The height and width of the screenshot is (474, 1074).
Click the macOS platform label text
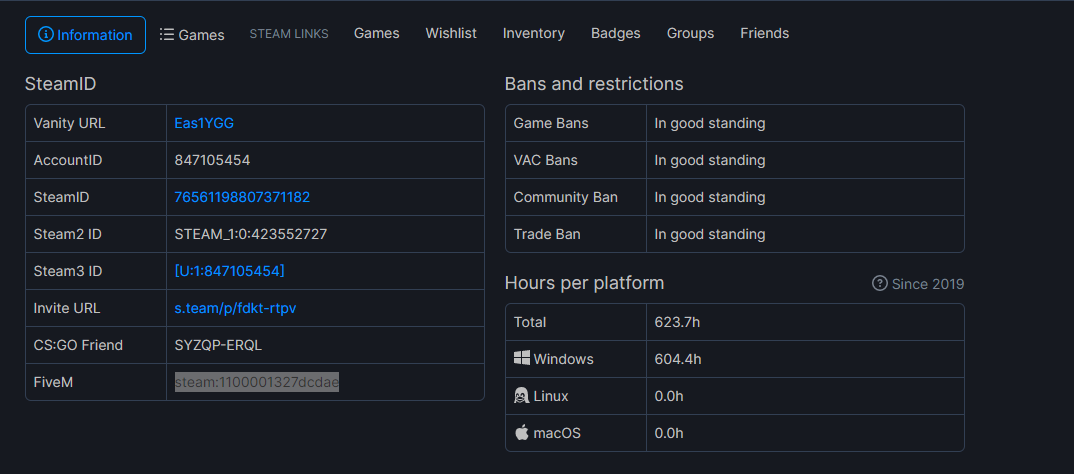click(557, 433)
